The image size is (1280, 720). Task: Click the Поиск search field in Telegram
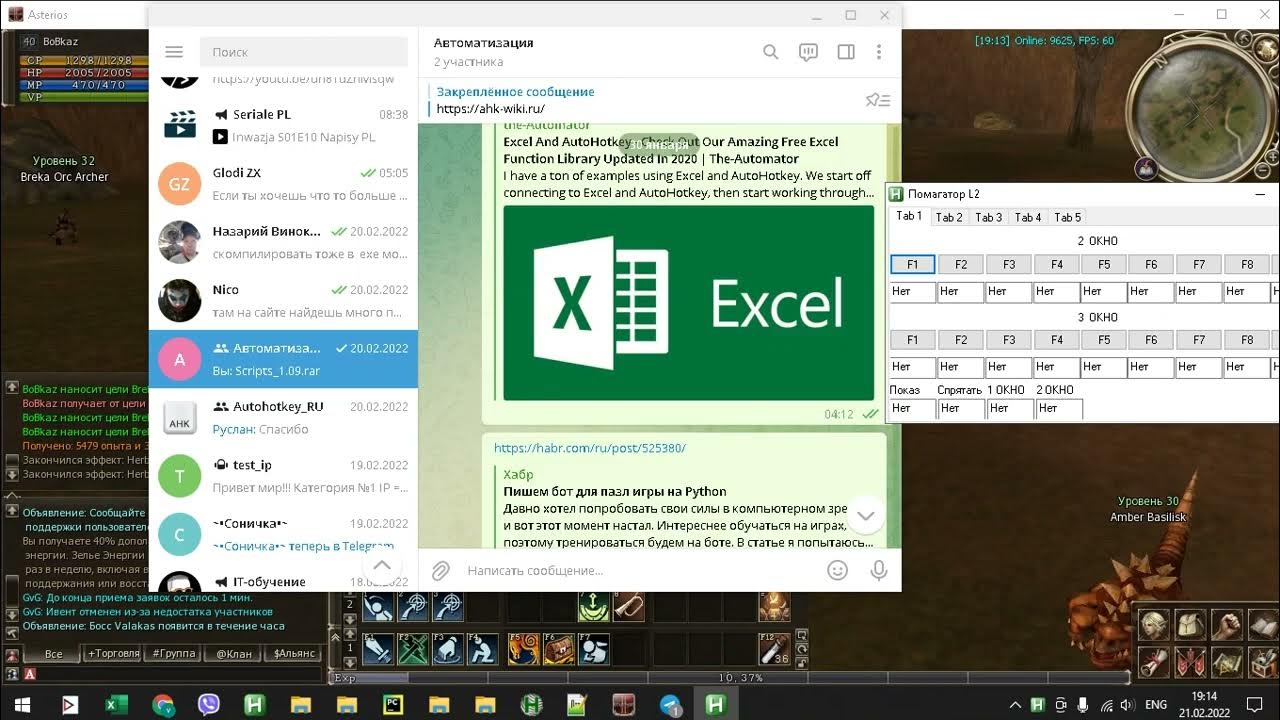304,52
